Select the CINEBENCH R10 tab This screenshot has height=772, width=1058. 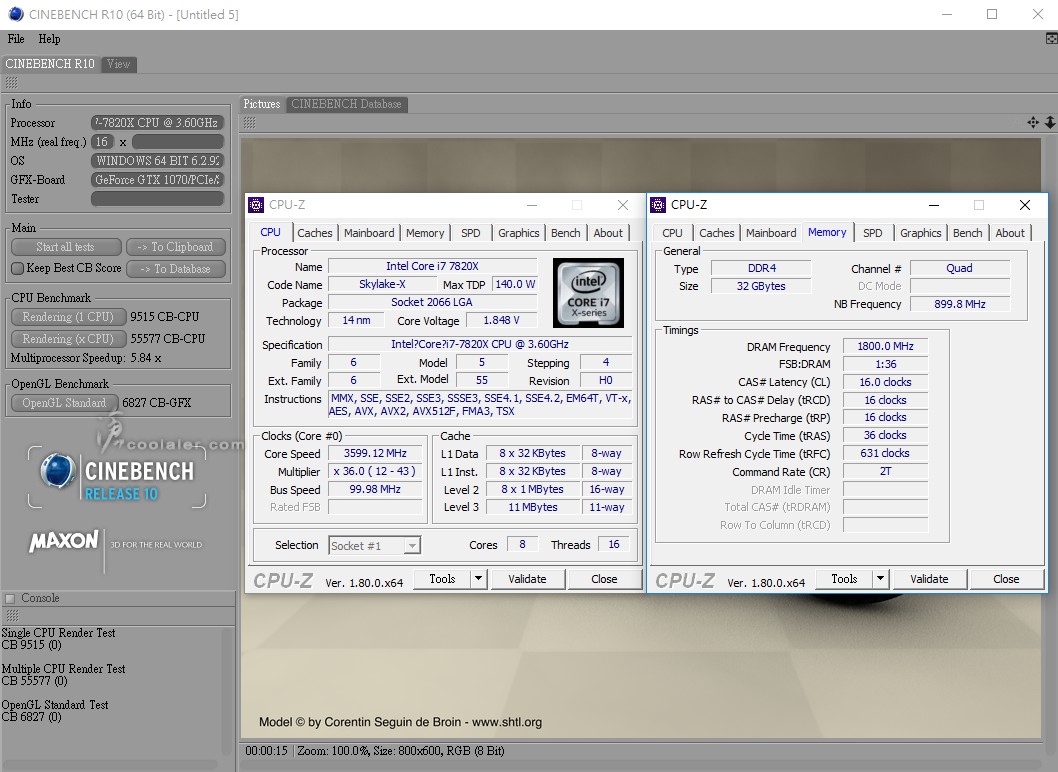pyautogui.click(x=50, y=64)
